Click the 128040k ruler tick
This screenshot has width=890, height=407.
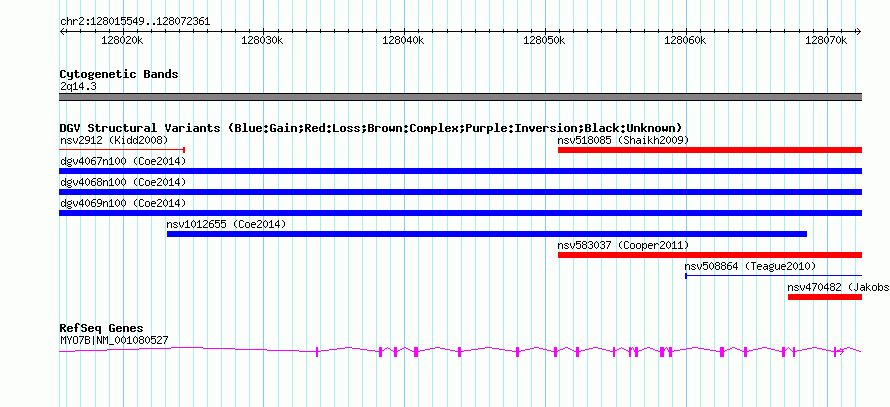point(405,40)
